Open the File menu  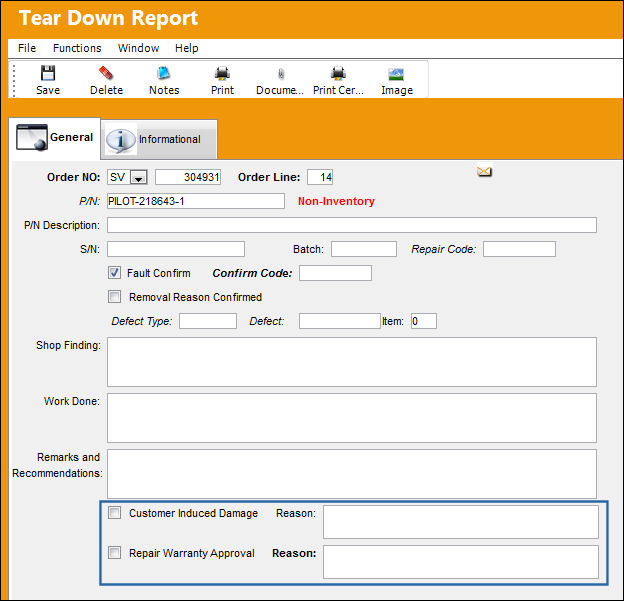coord(27,48)
